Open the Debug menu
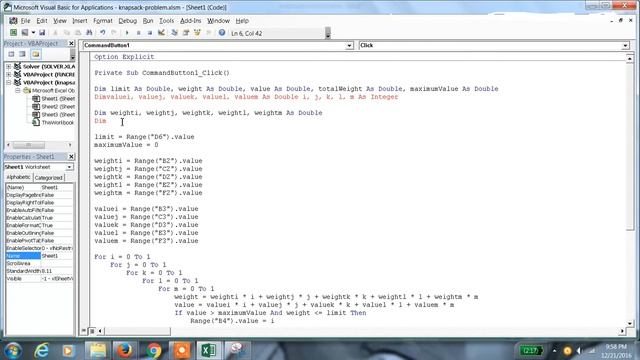640x360 pixels. pos(127,21)
